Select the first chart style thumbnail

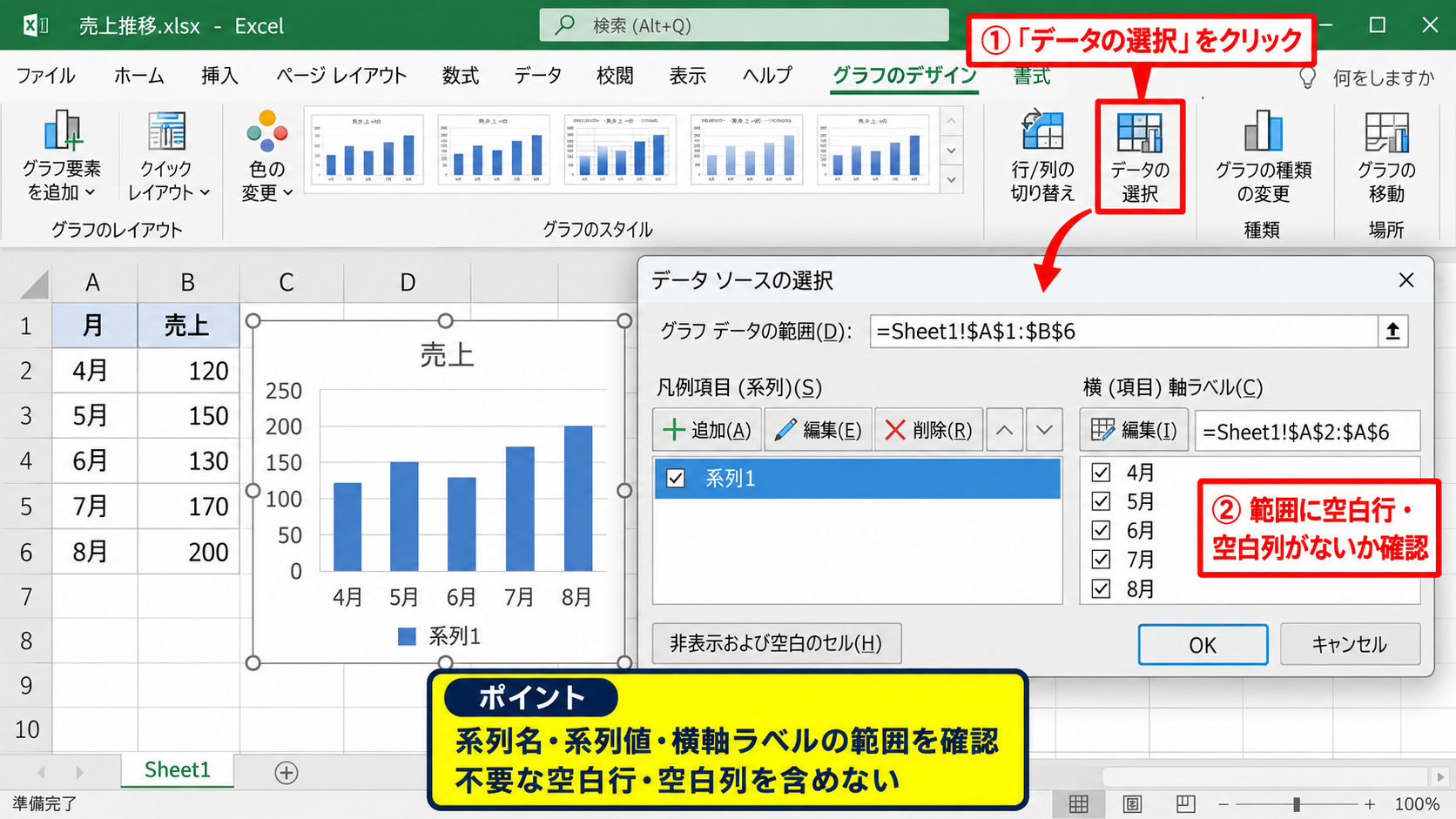(367, 149)
